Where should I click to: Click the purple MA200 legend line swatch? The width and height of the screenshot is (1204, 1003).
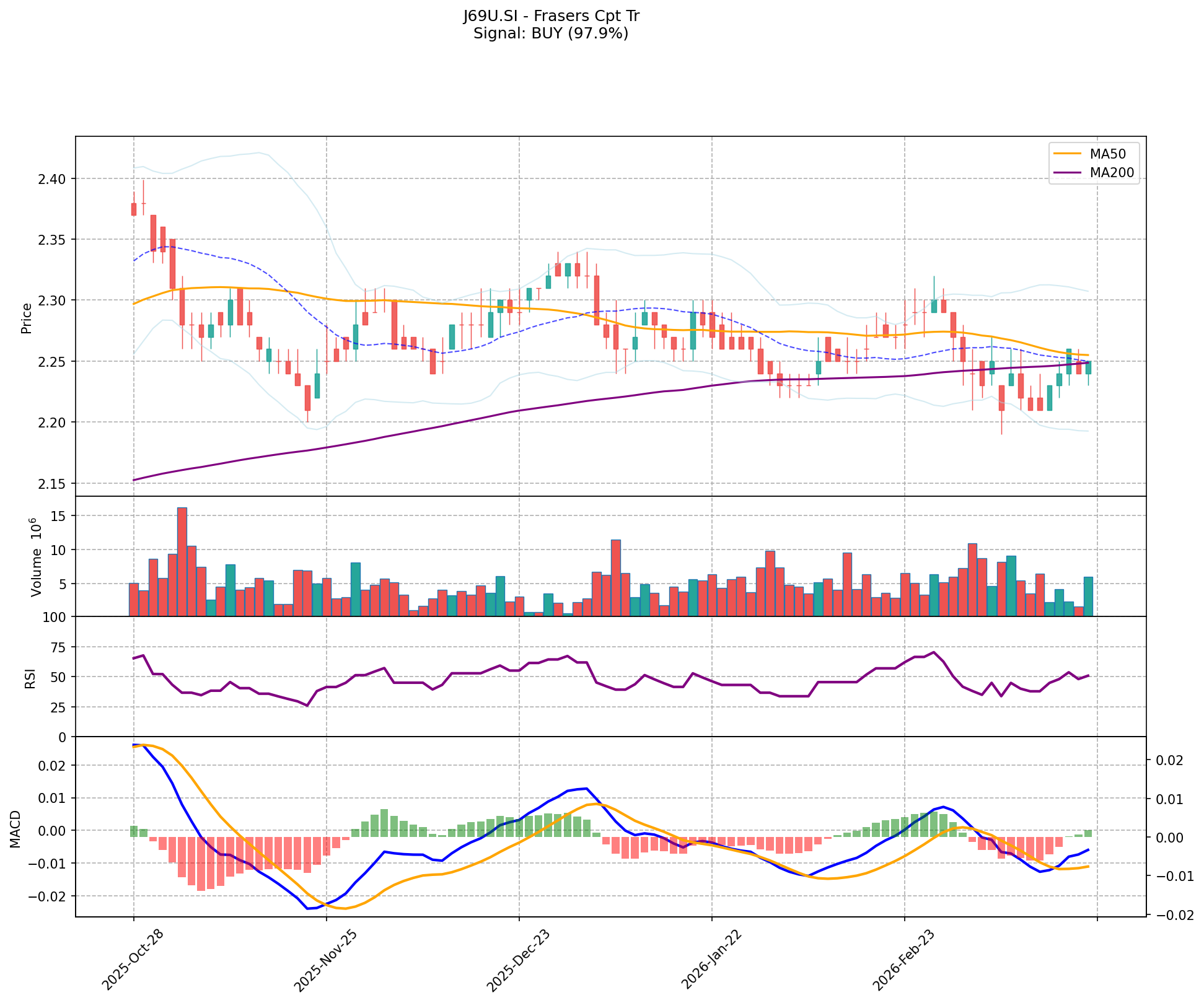tap(1067, 173)
